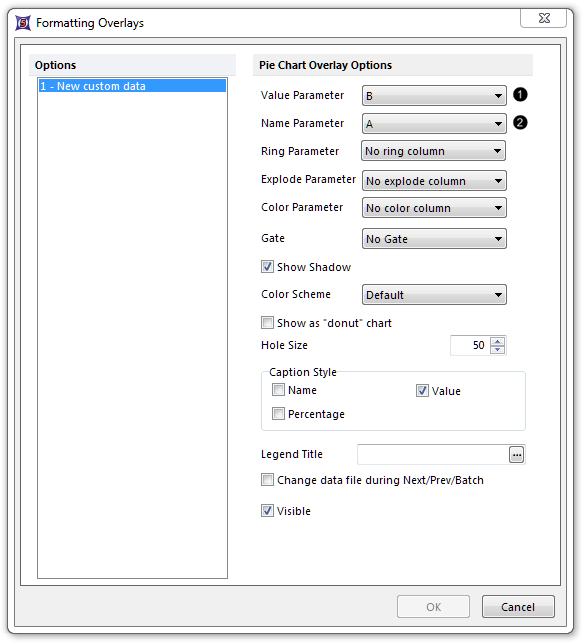This screenshot has width=584, height=643.
Task: Check the Name caption style box
Action: (x=278, y=390)
